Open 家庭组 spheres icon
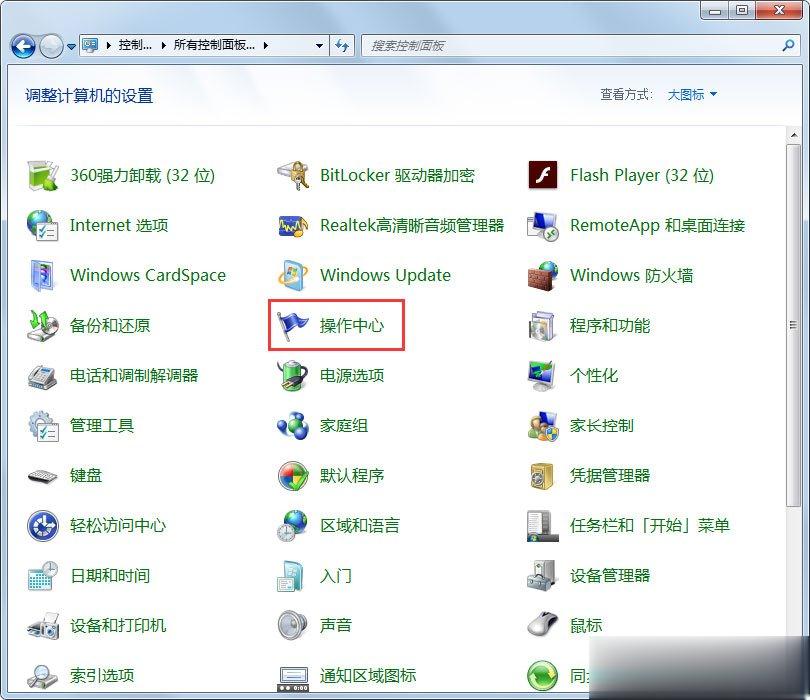The image size is (810, 700). click(293, 426)
